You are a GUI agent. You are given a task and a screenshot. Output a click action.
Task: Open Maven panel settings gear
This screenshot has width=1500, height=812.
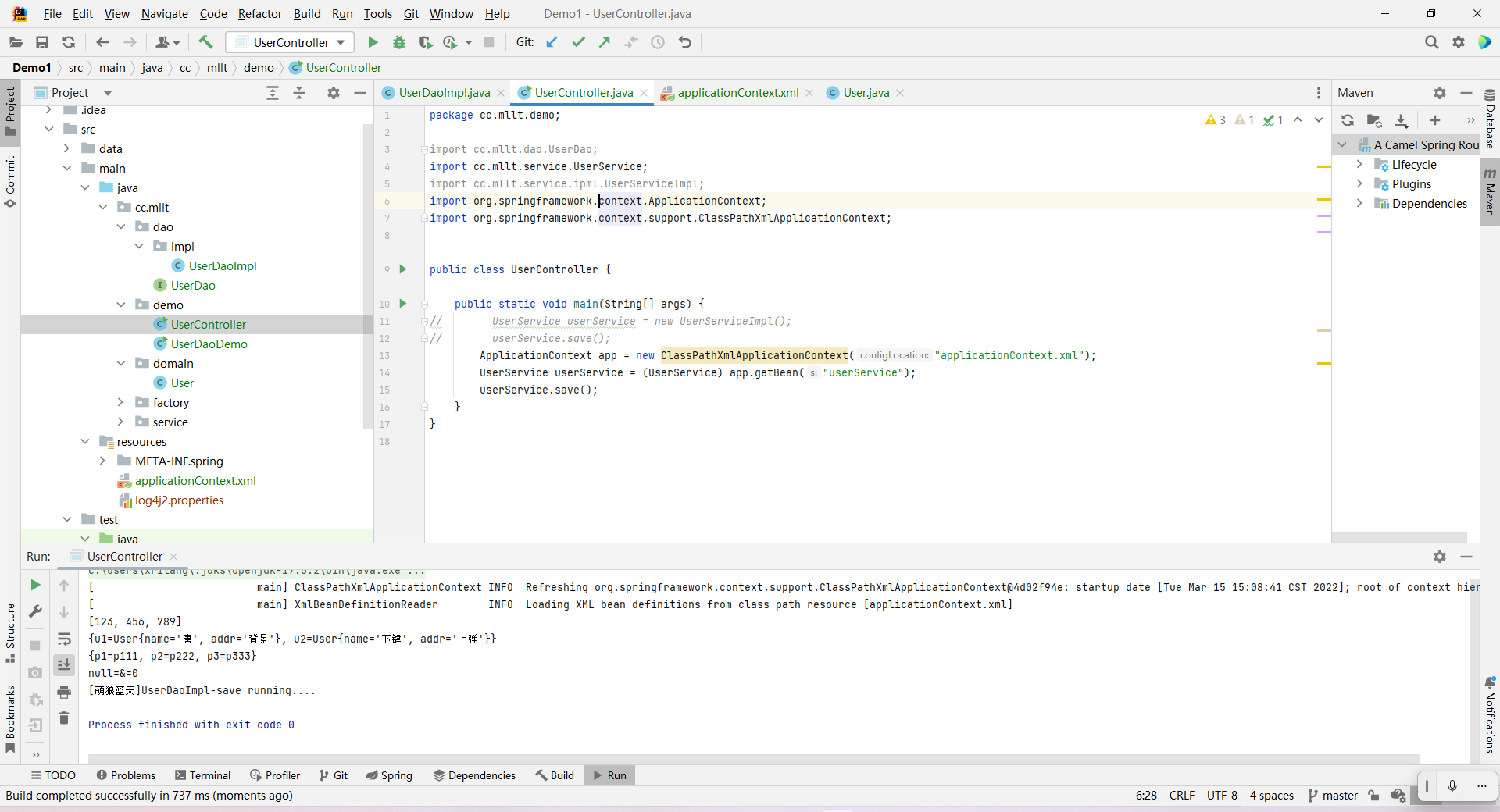click(1440, 93)
